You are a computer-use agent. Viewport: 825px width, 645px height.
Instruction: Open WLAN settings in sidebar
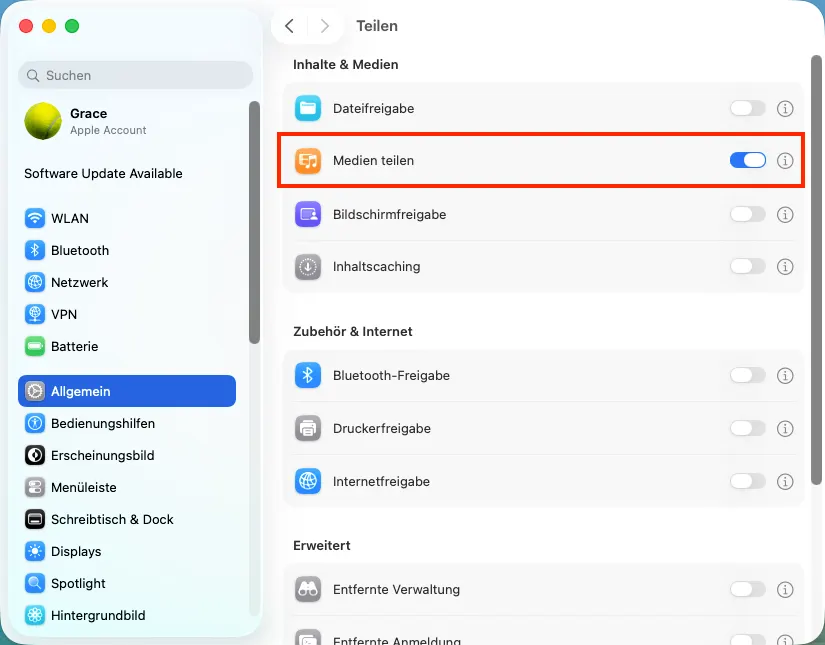(126, 218)
